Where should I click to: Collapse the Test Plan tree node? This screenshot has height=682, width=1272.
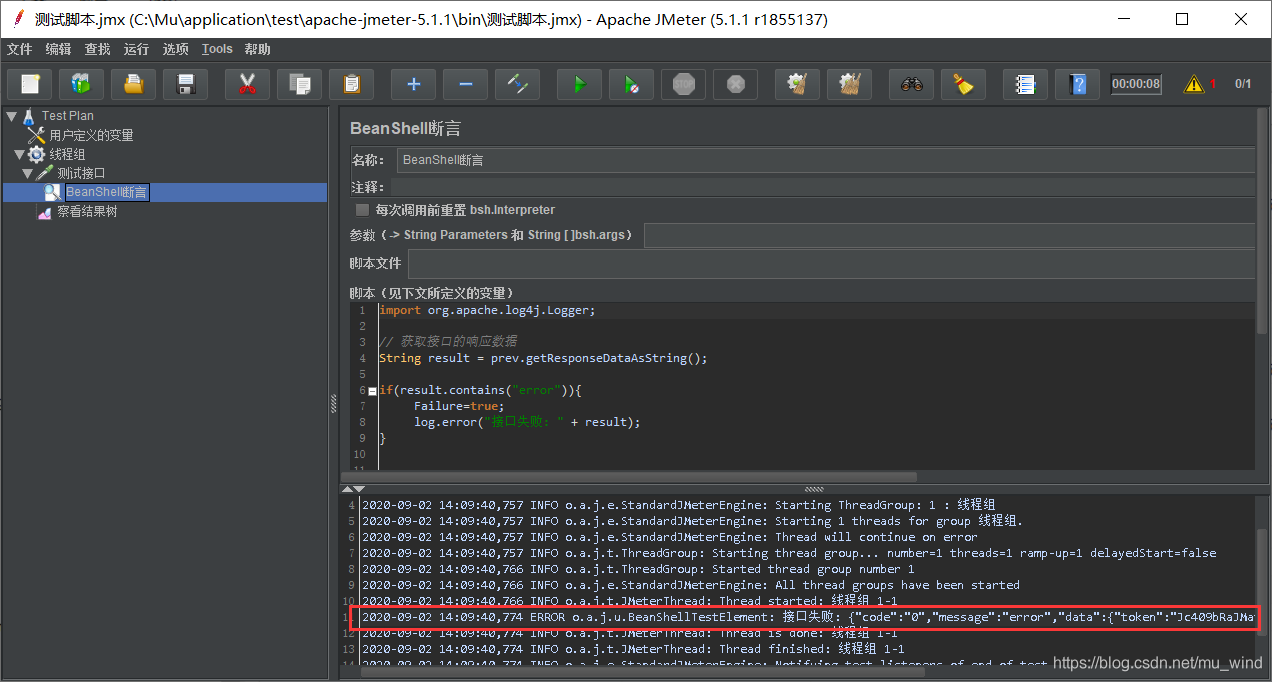[x=11, y=116]
